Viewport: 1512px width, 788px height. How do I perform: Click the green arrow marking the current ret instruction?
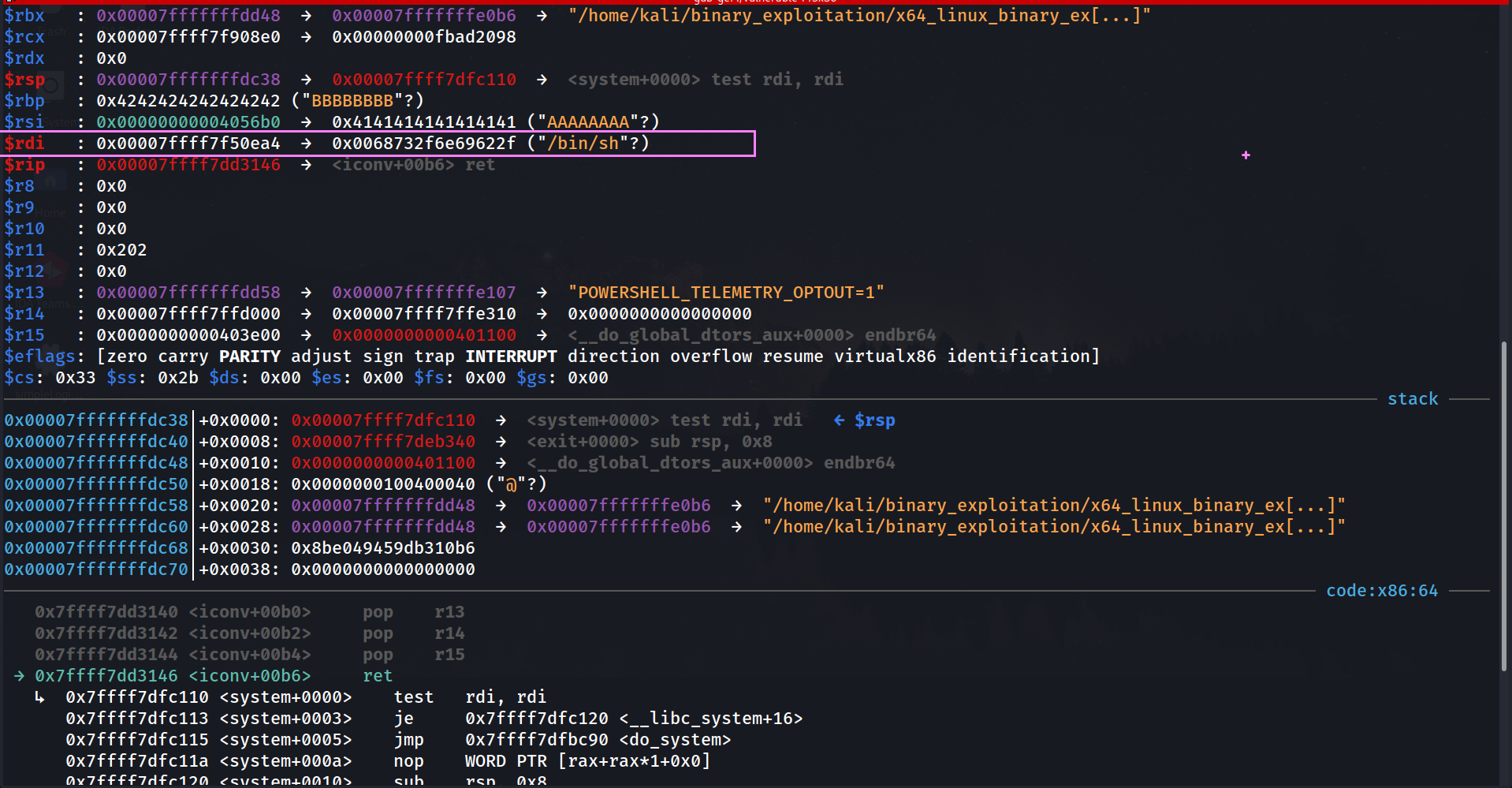click(x=19, y=676)
